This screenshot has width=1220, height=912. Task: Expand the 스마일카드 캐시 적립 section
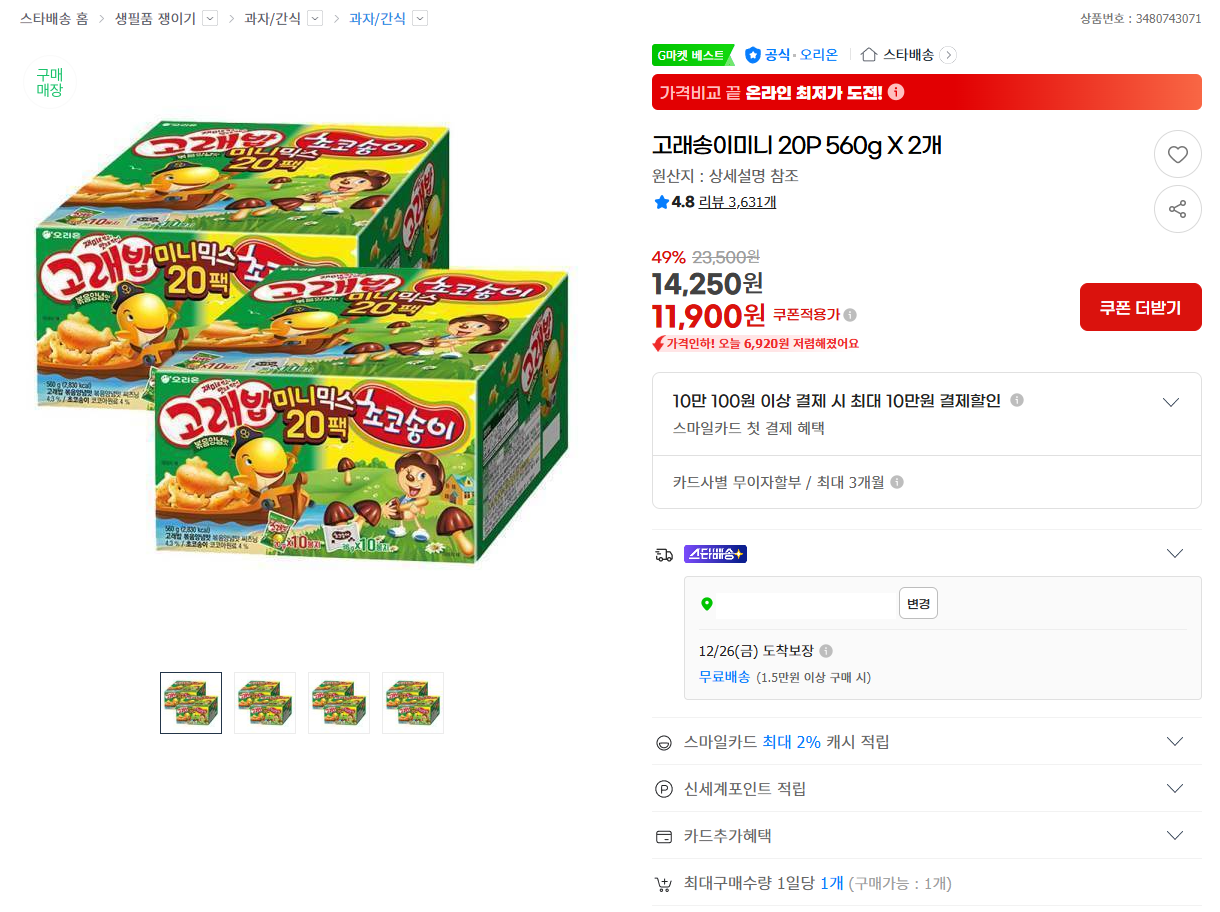click(1171, 741)
